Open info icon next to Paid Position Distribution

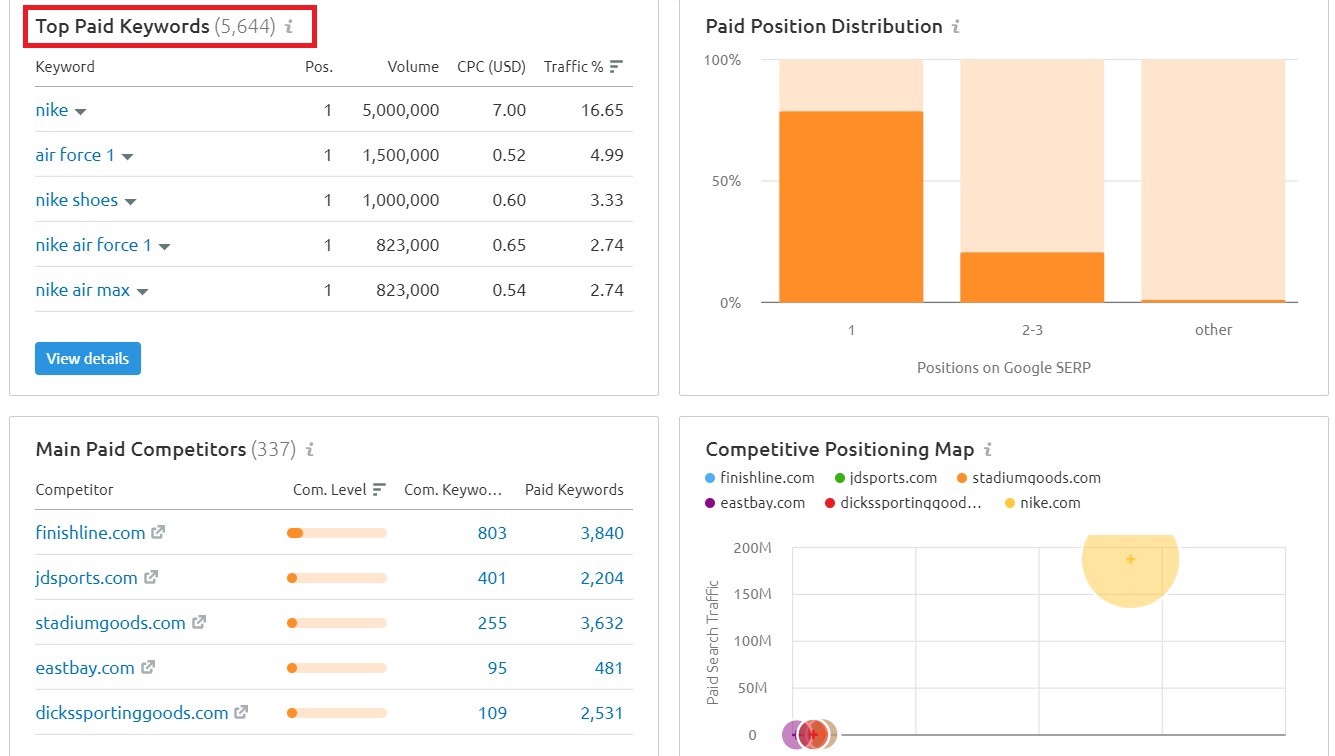coord(956,27)
